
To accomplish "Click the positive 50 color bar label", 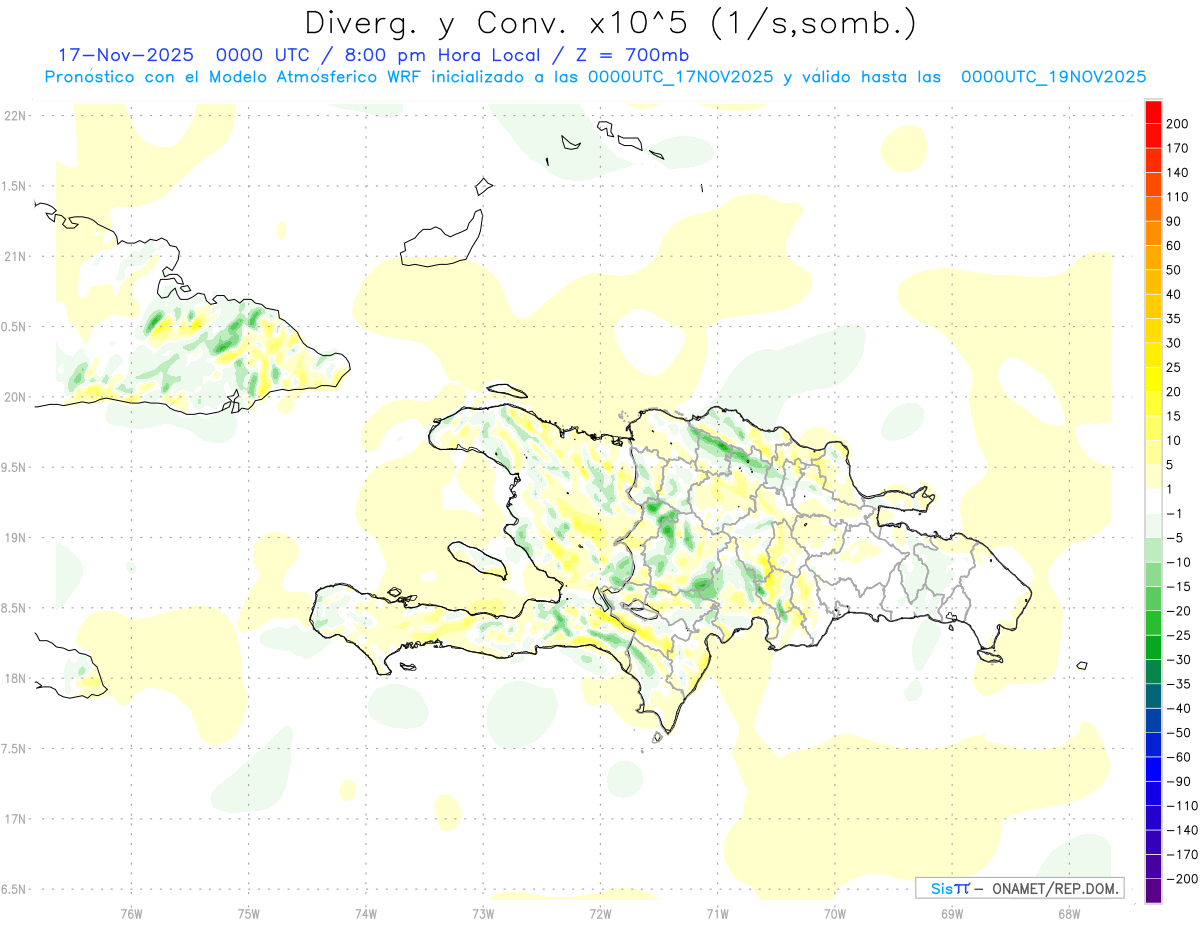I will point(1174,270).
